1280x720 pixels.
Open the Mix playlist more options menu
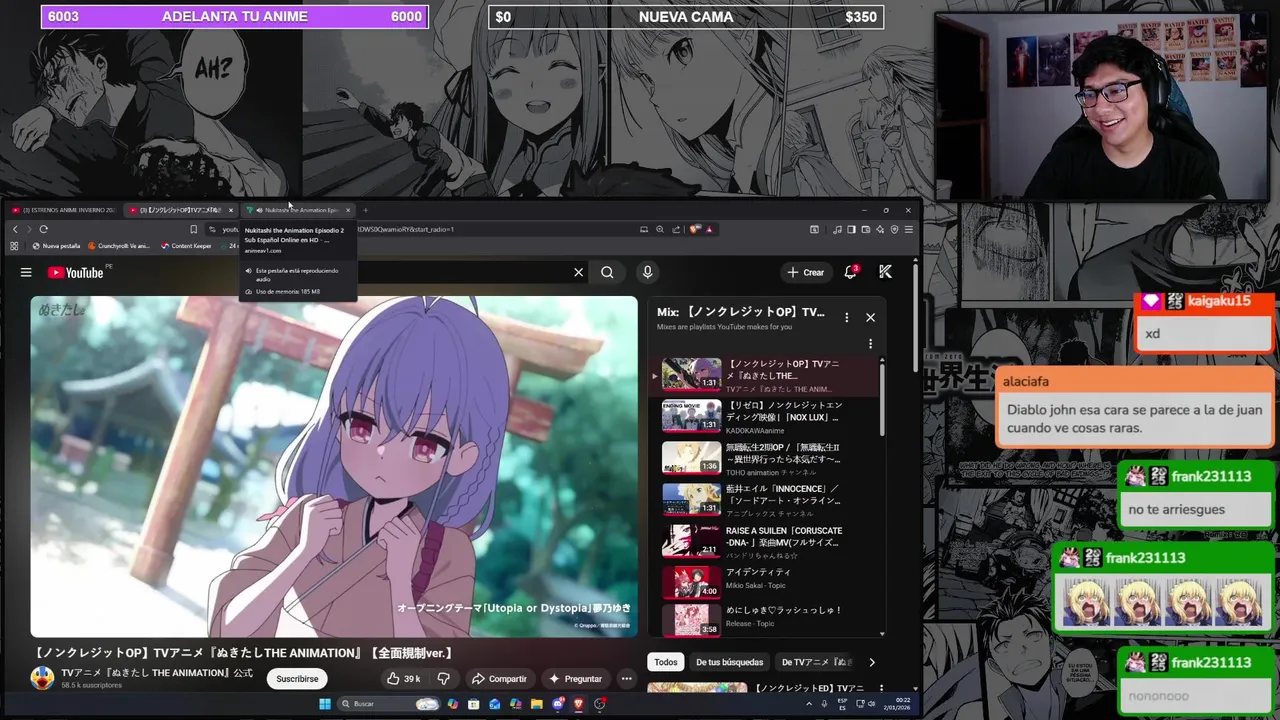pos(846,317)
